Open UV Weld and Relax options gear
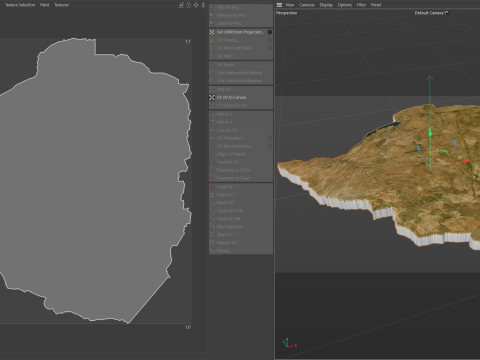Screen dimensions: 480x360 pyautogui.click(x=270, y=48)
